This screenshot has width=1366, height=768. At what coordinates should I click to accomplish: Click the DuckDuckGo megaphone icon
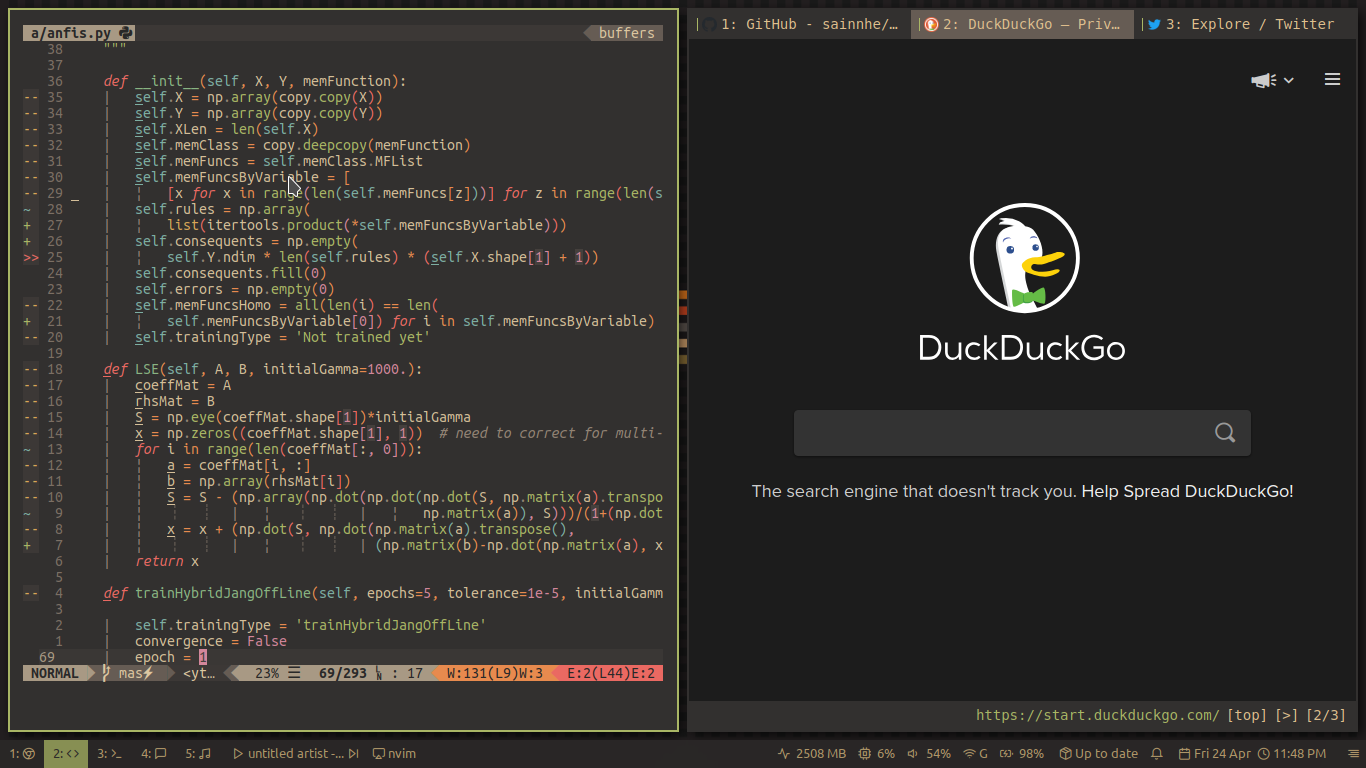pyautogui.click(x=1264, y=80)
